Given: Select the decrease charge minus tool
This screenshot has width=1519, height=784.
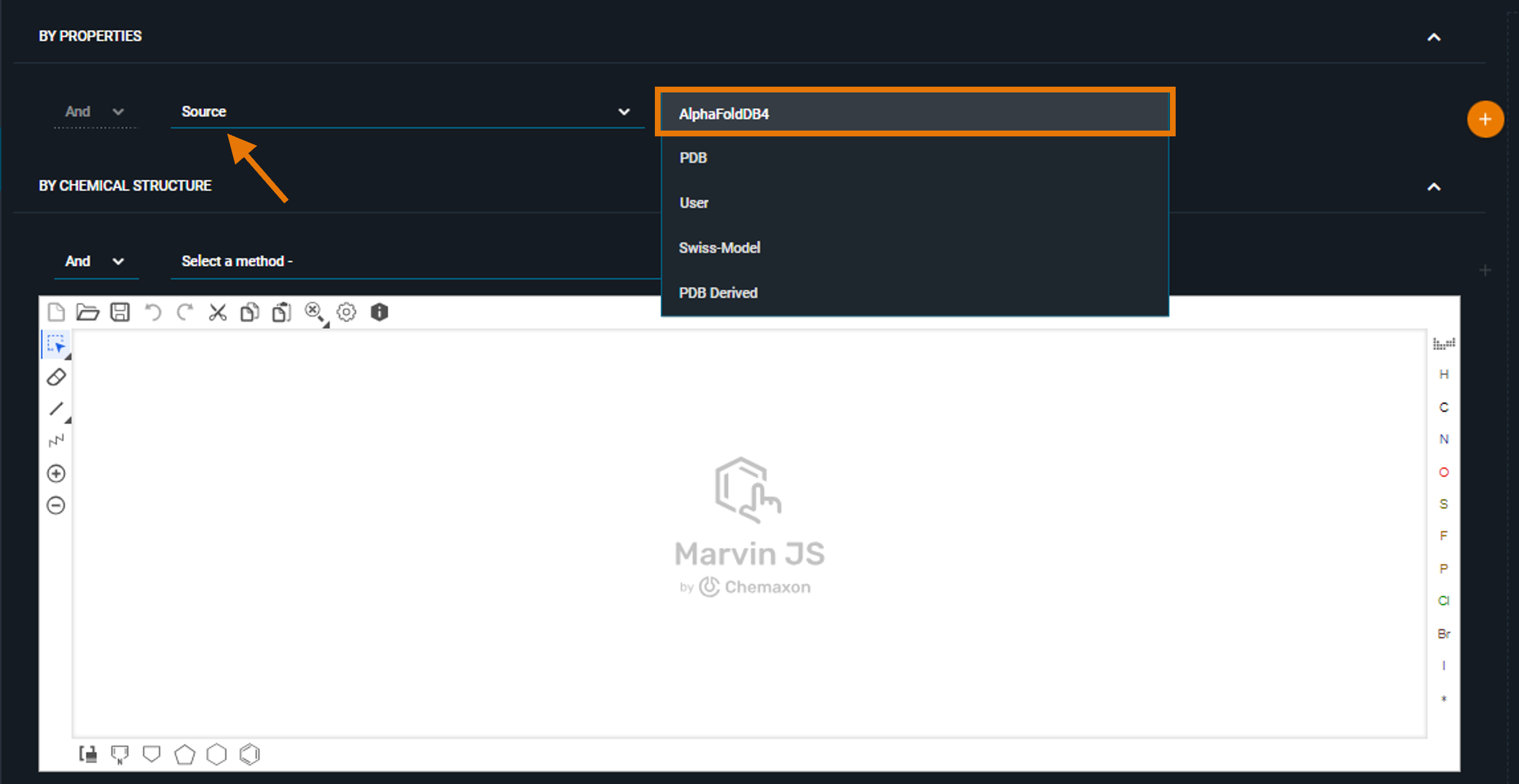Looking at the screenshot, I should 56,505.
